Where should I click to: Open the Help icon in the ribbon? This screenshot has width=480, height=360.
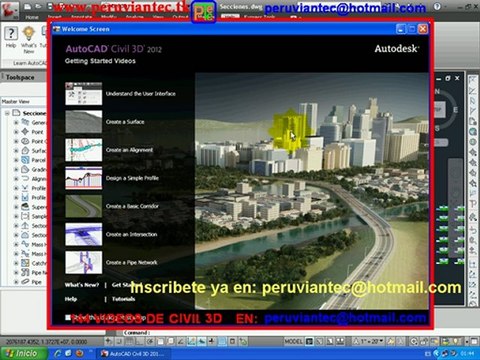tap(11, 33)
